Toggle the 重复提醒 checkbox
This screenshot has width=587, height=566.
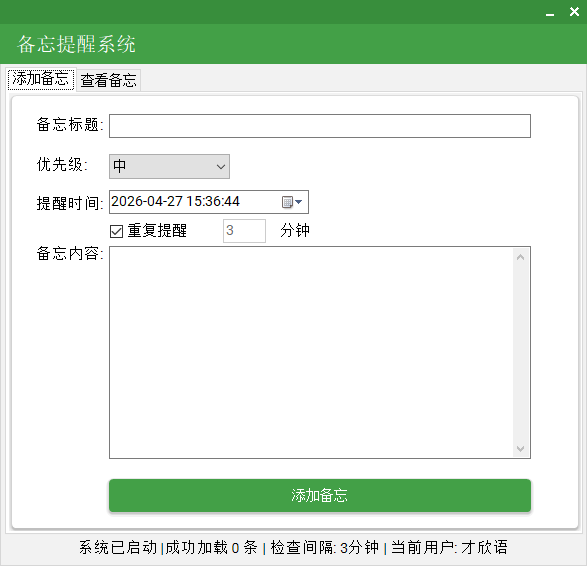pyautogui.click(x=116, y=231)
